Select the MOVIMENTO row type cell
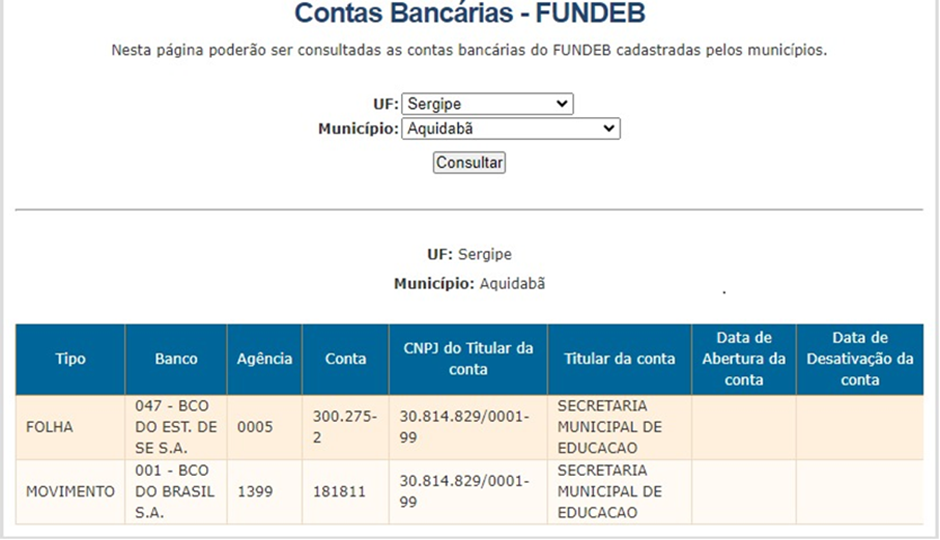 pos(70,492)
